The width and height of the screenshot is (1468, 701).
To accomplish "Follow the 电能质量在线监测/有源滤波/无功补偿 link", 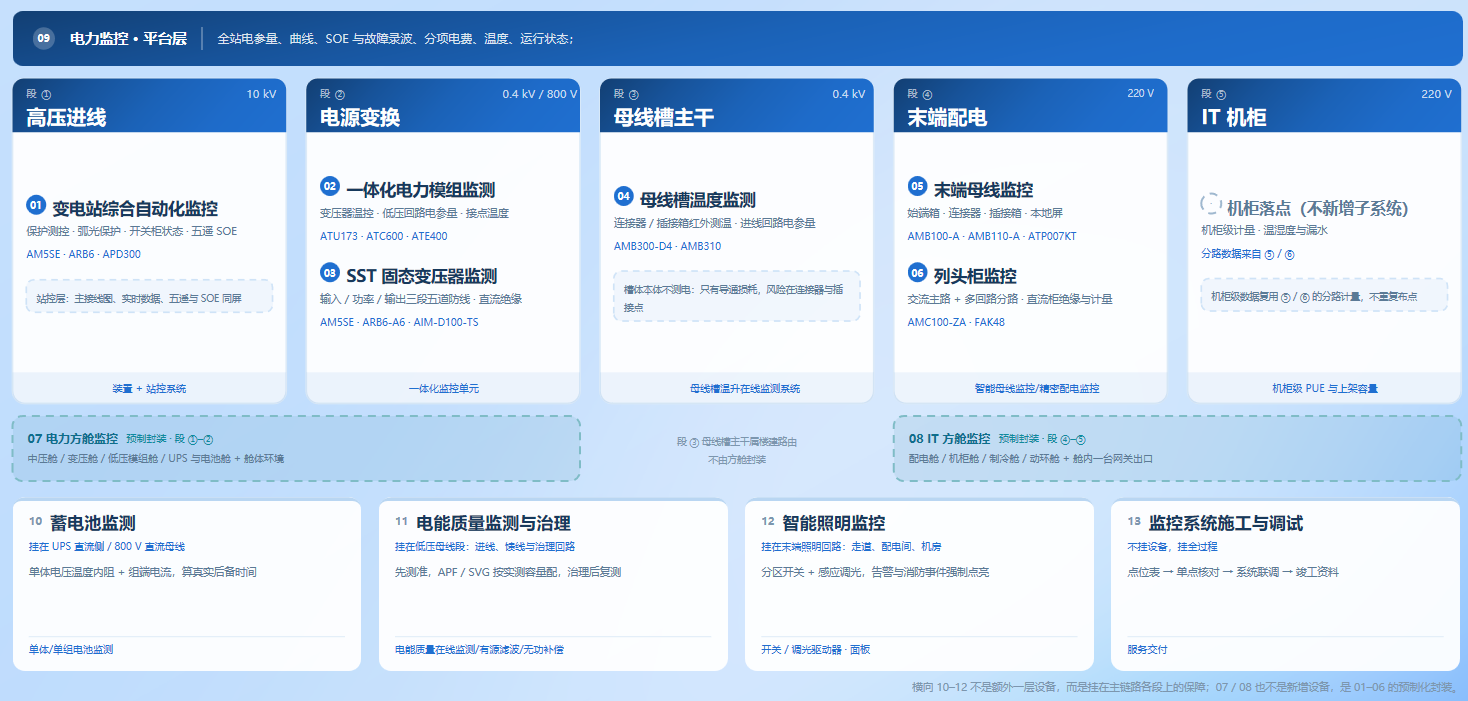I will tap(479, 650).
